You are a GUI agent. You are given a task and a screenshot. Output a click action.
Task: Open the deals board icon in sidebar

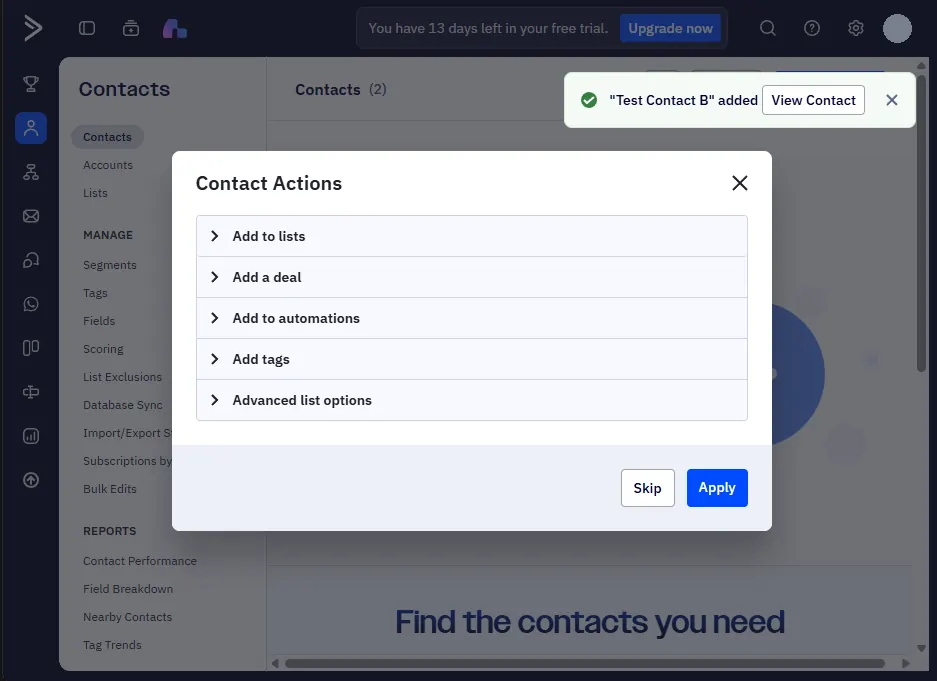[x=31, y=348]
